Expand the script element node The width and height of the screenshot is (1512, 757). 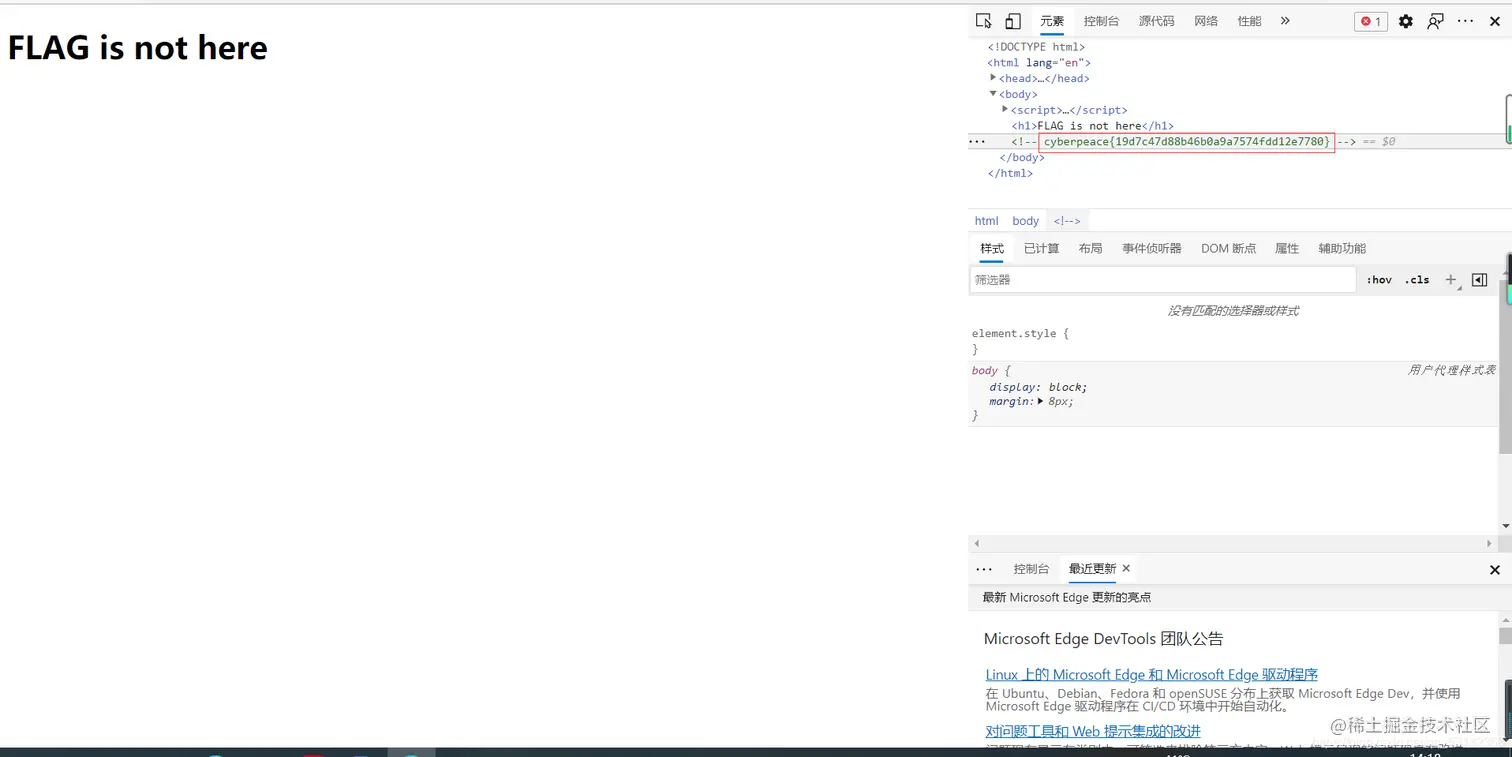click(1005, 109)
